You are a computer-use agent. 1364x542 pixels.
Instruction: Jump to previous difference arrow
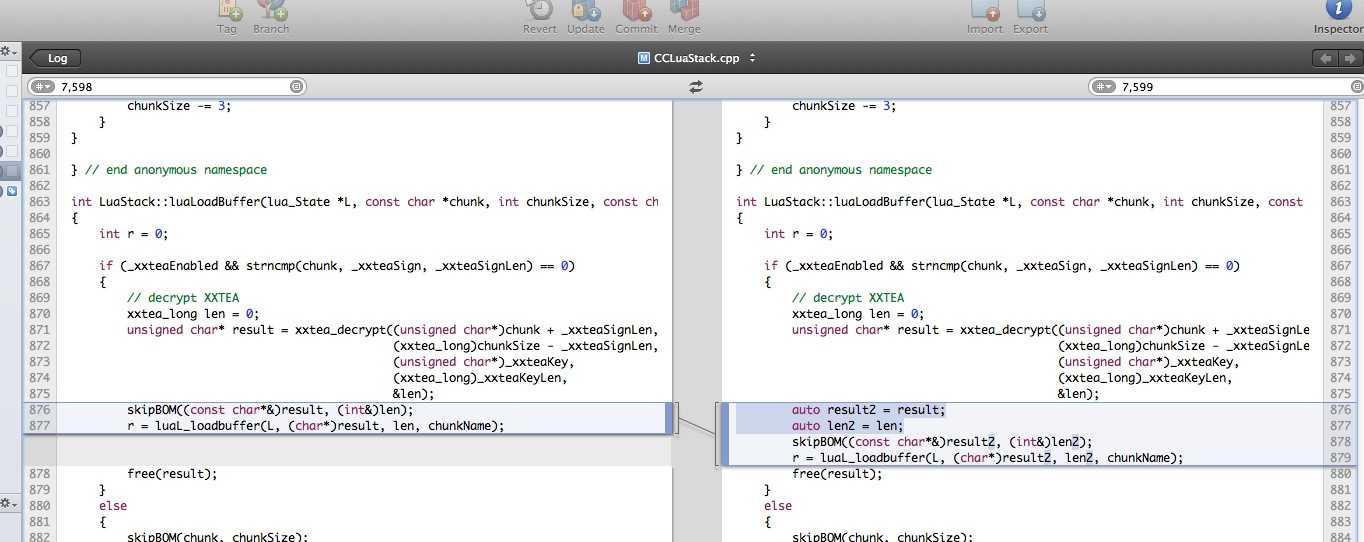pyautogui.click(x=1325, y=59)
